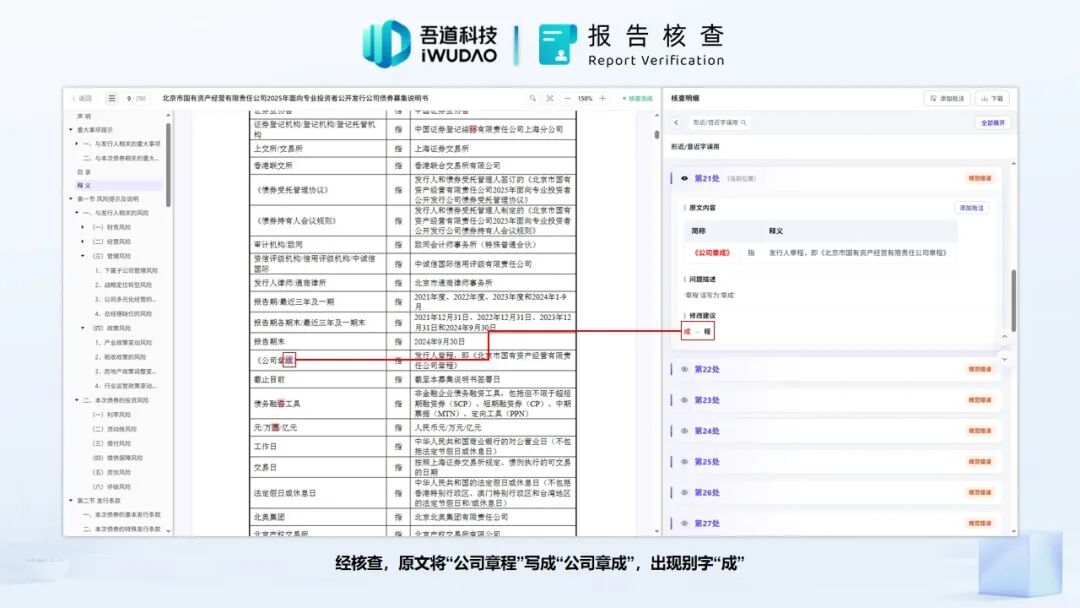The width and height of the screenshot is (1080, 608).
Task: Toggle the eye icon for 第27处
Action: (x=685, y=523)
